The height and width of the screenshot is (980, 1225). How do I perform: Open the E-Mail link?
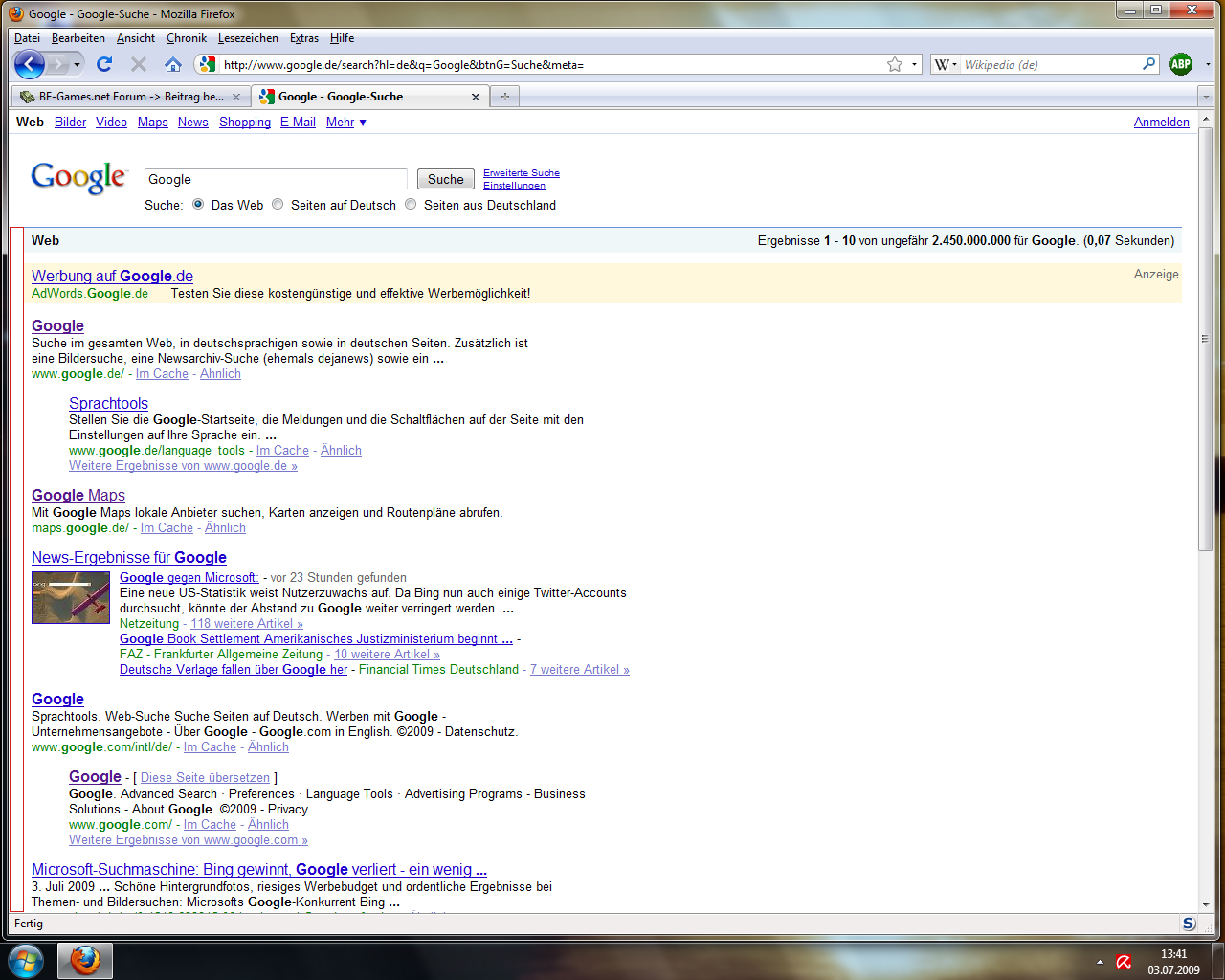(298, 122)
